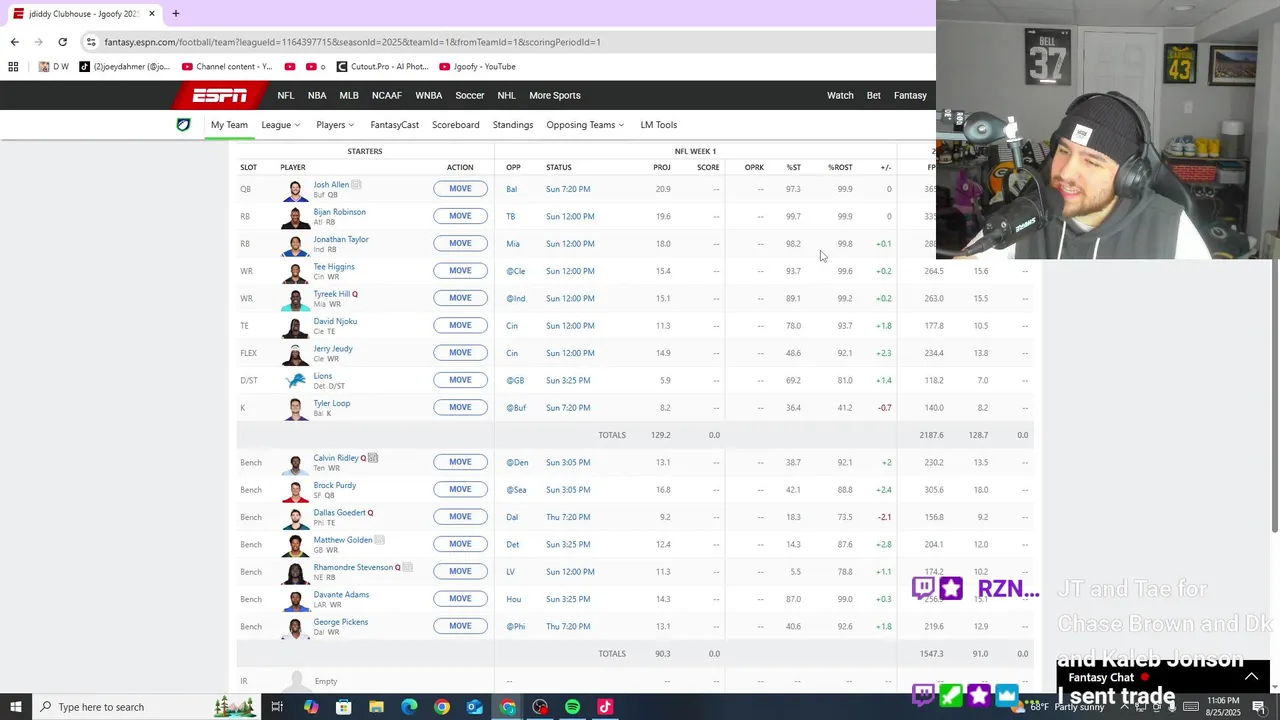
Task: Click the team shield logo icon
Action: [x=183, y=125]
